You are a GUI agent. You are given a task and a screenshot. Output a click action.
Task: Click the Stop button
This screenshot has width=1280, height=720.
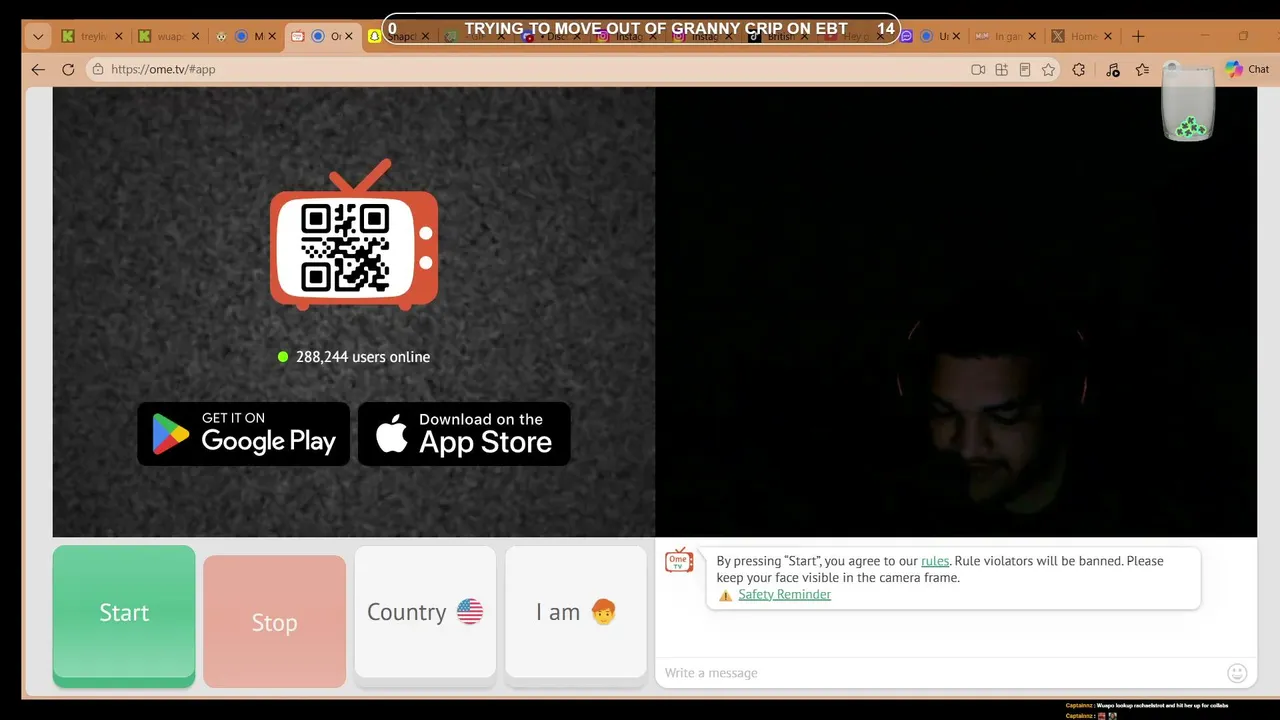[x=274, y=623]
